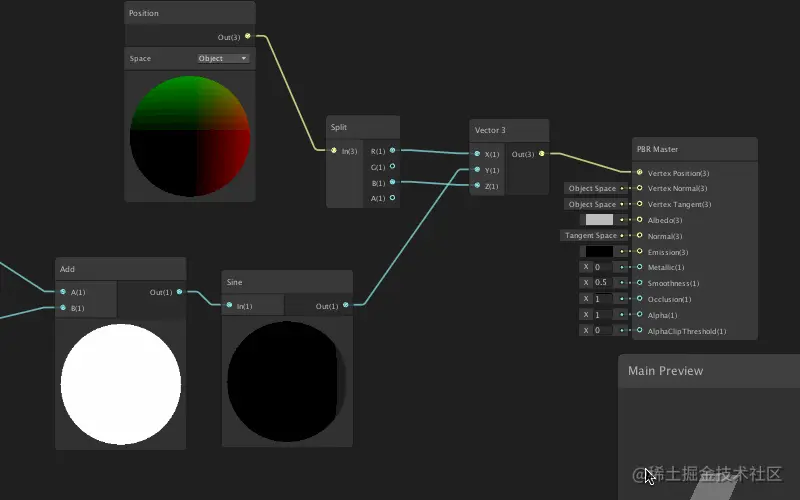
Task: Click the Vertex Tangent(3) port on PBR Master
Action: click(x=639, y=204)
